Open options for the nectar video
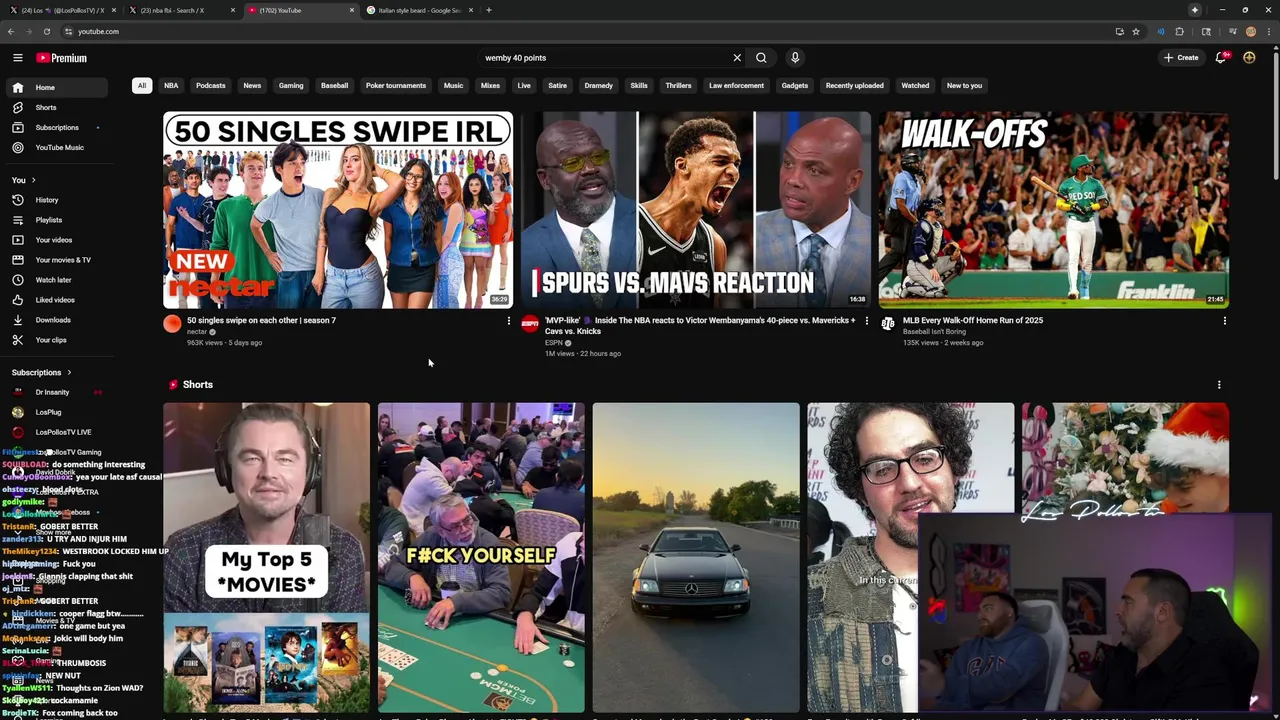 [508, 321]
